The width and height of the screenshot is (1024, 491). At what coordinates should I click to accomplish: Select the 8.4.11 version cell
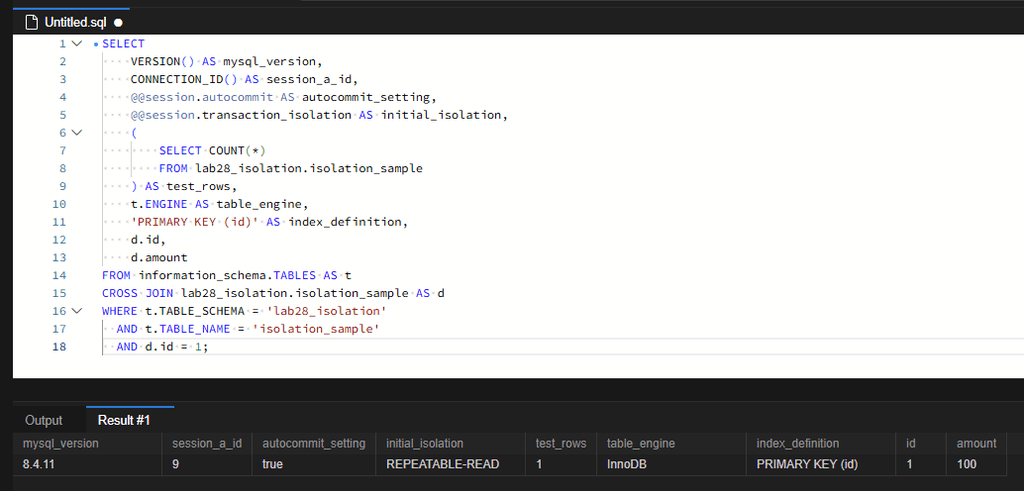[x=88, y=464]
